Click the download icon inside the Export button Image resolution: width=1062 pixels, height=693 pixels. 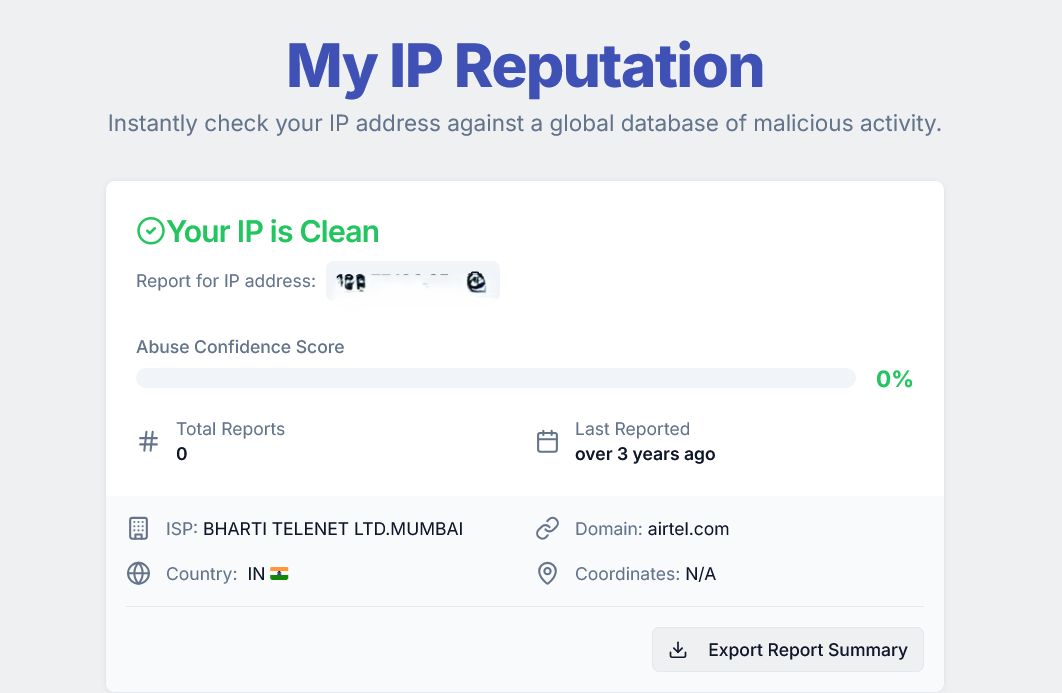pyautogui.click(x=679, y=649)
